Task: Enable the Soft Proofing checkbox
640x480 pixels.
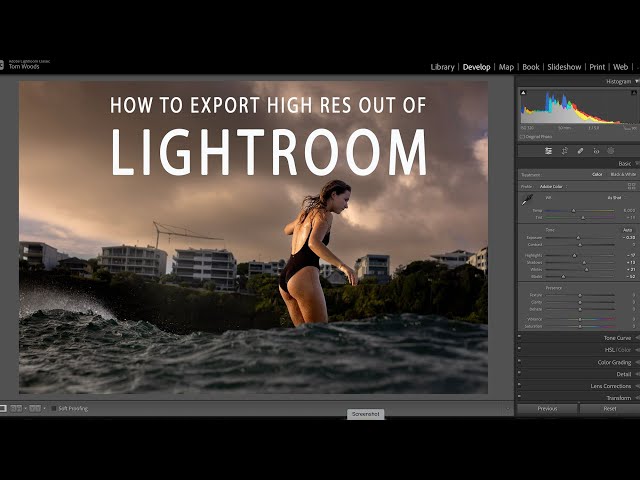Action: [53, 409]
